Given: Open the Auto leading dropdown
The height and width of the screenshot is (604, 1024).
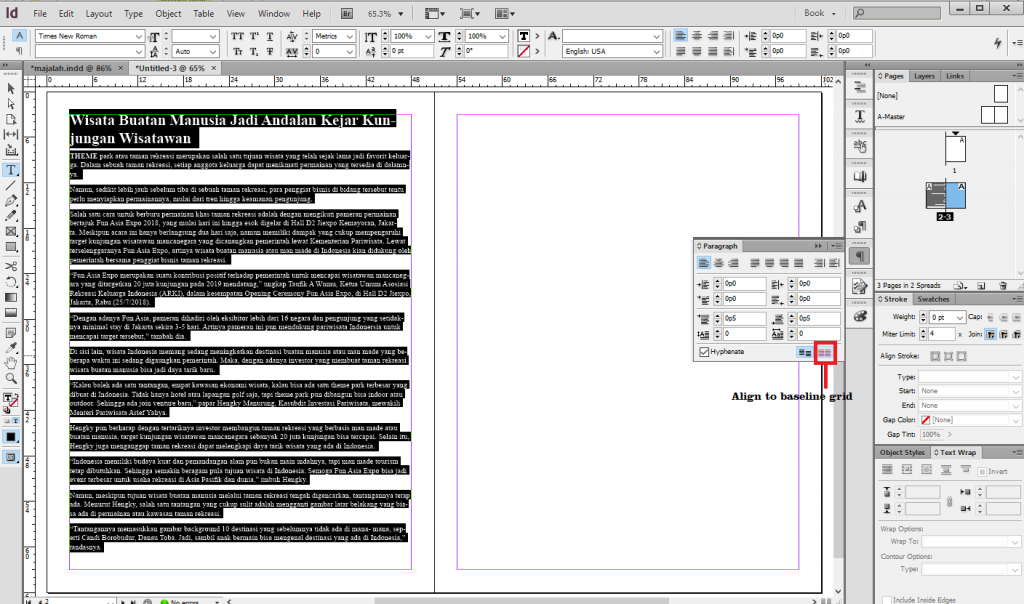Looking at the screenshot, I should (x=213, y=51).
